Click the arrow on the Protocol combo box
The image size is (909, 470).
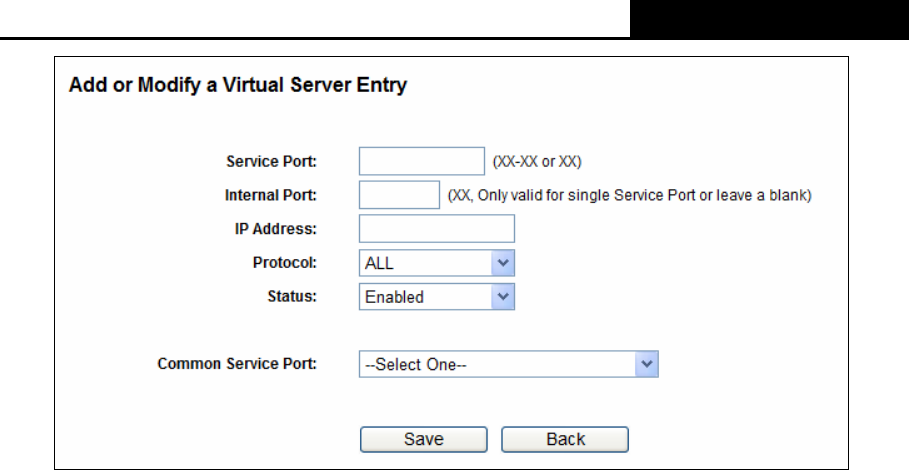503,263
